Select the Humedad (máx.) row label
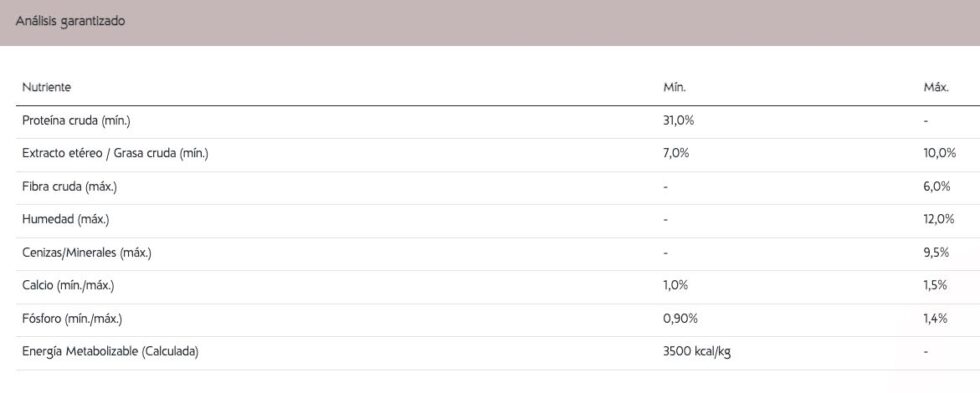Screen dimensions: 980x393 (x=66, y=220)
